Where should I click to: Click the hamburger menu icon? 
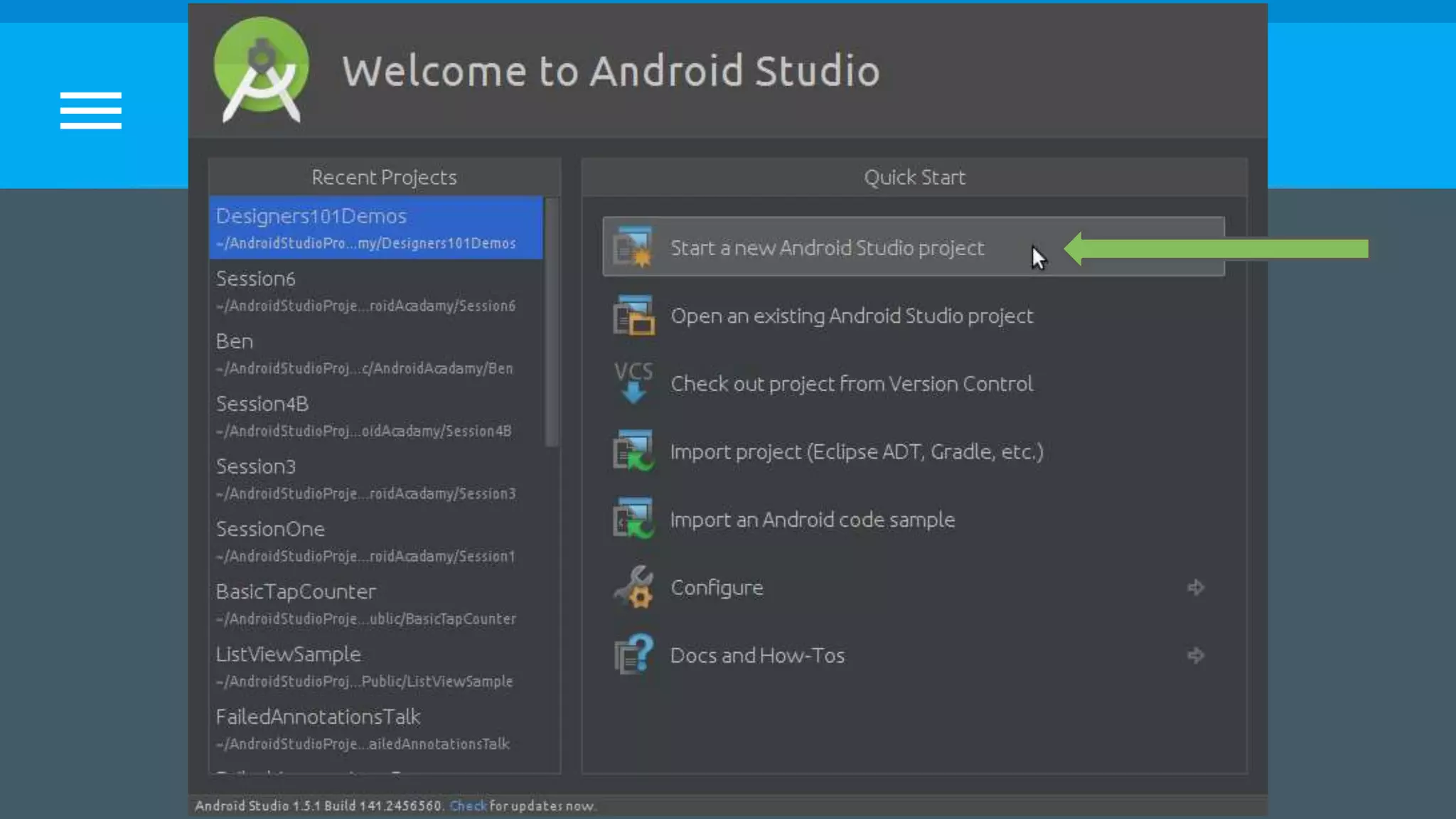[90, 110]
